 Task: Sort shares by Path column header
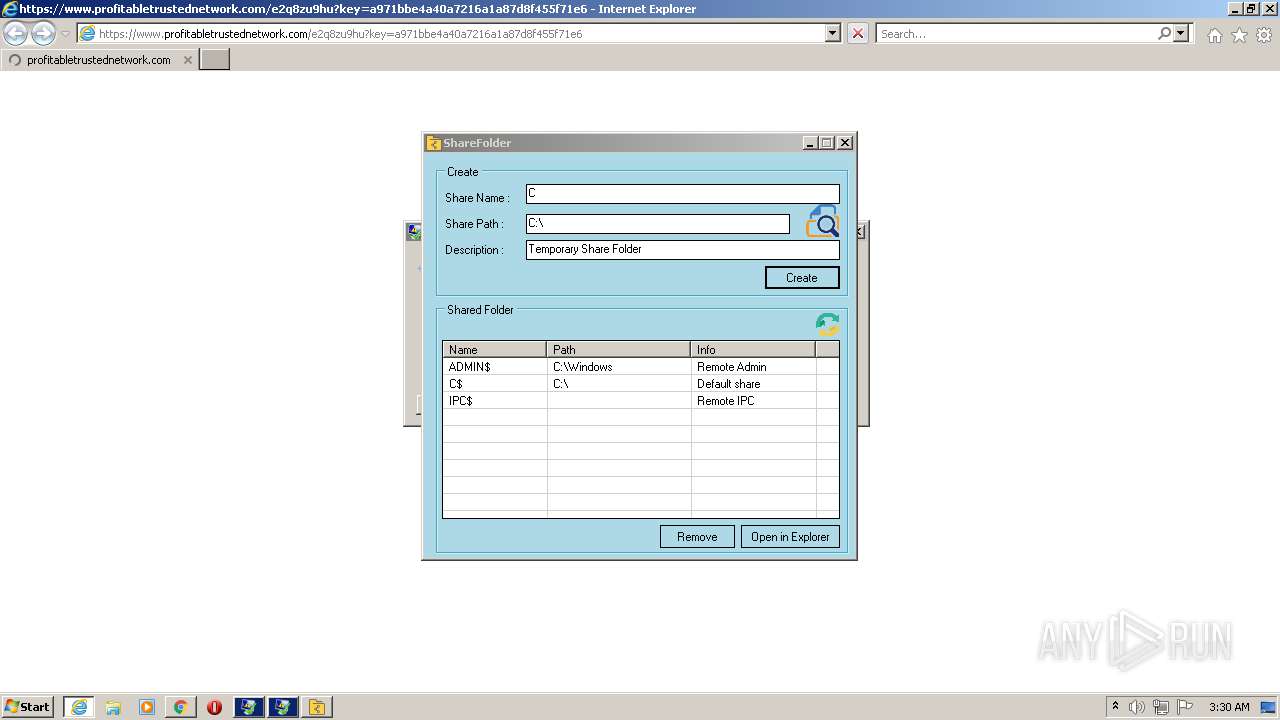[619, 349]
